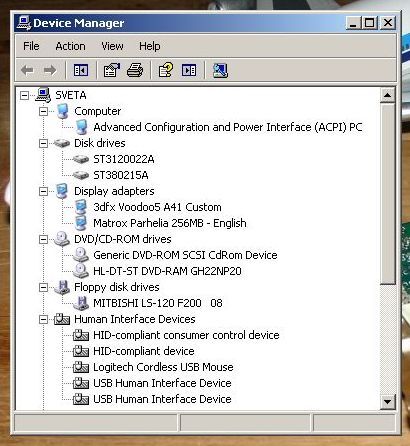This screenshot has height=446, width=410.
Task: Select the ST3120022A disk drive
Action: 124,159
